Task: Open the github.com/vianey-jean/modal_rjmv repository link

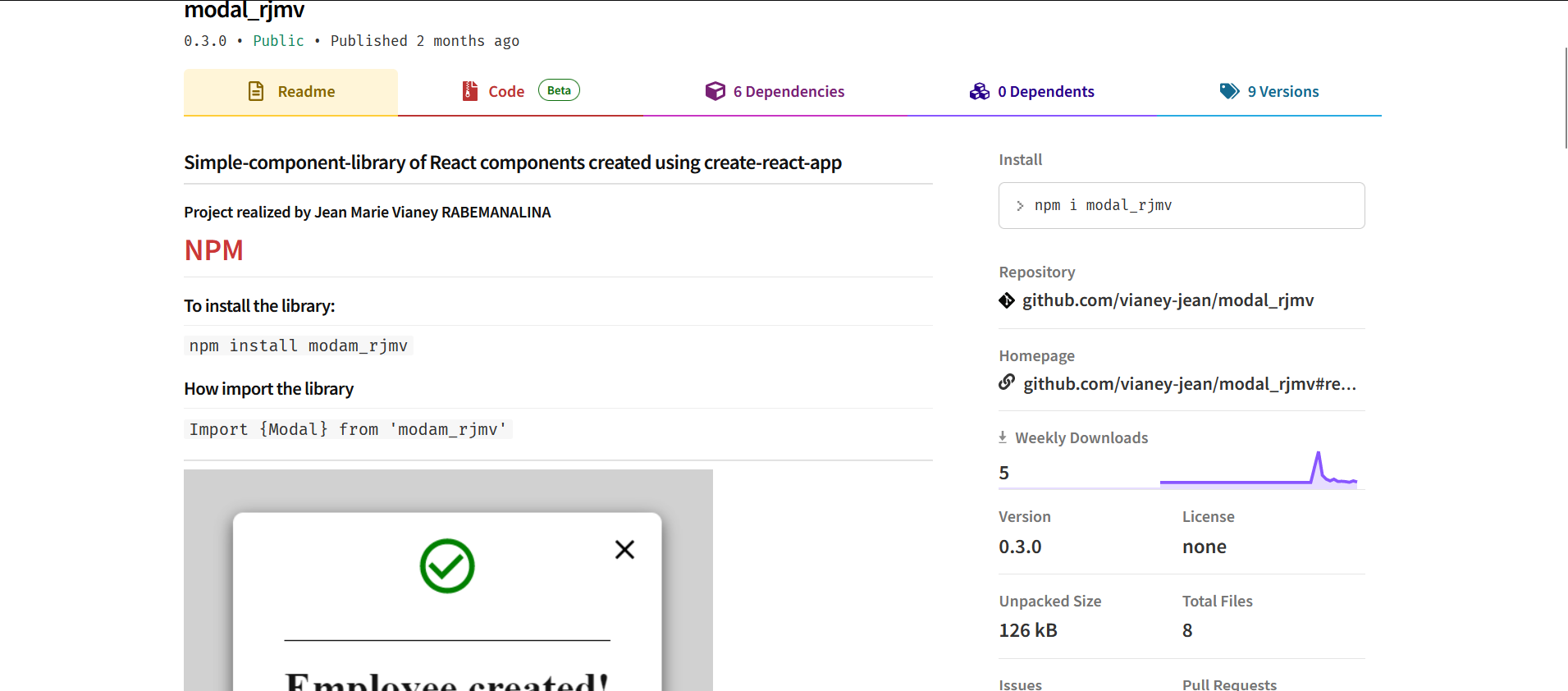Action: point(1168,300)
